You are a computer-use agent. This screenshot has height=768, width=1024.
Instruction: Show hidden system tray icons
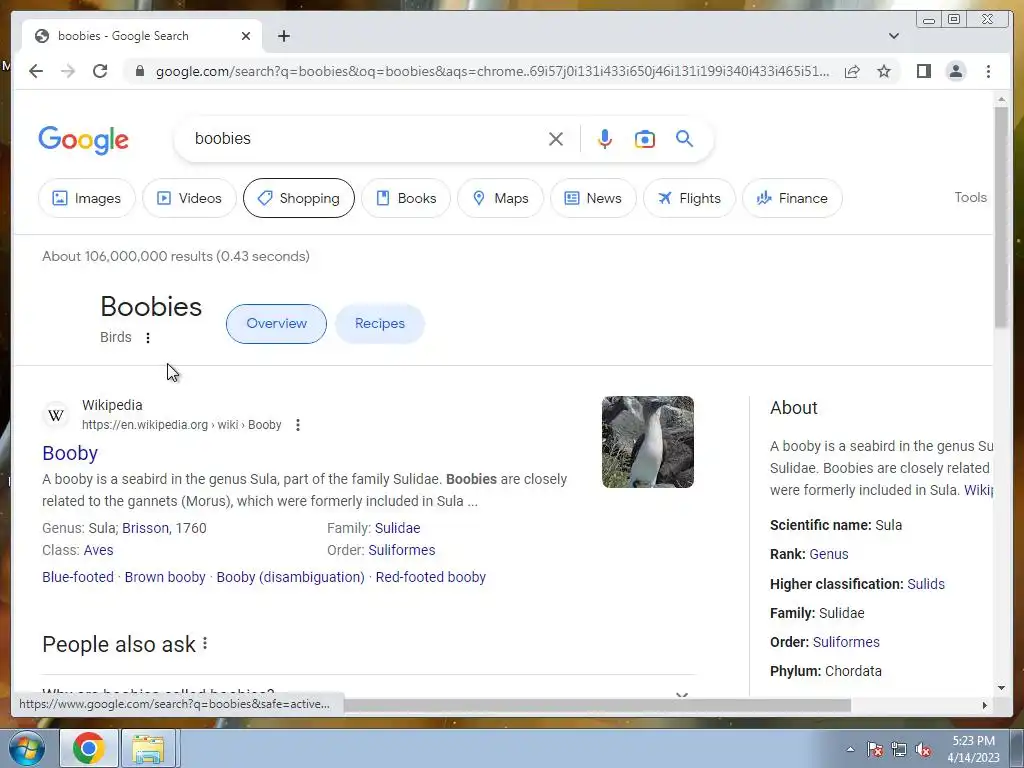tap(850, 750)
